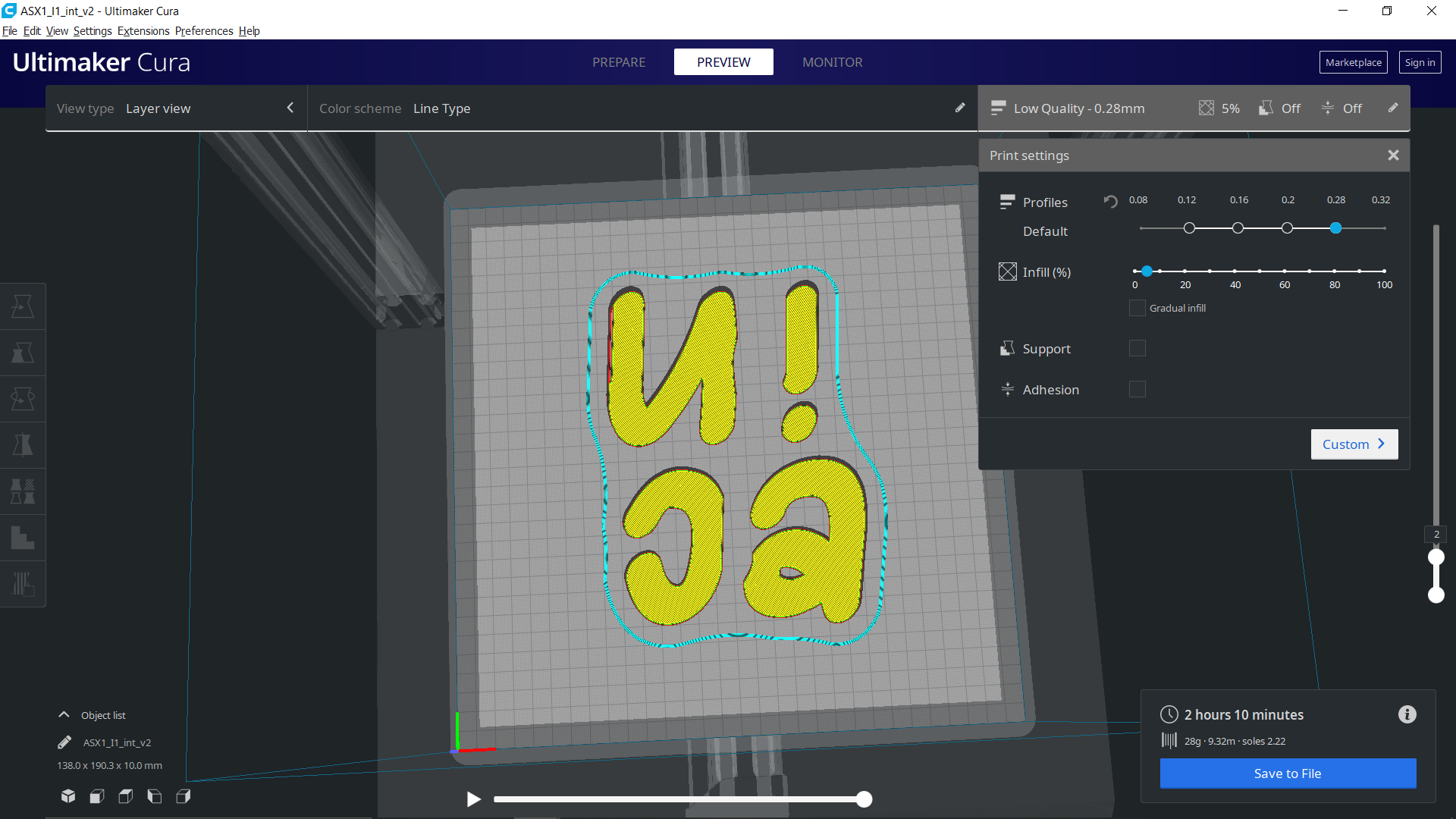Collapse the View type Layer view panel
The height and width of the screenshot is (819, 1456).
click(290, 108)
